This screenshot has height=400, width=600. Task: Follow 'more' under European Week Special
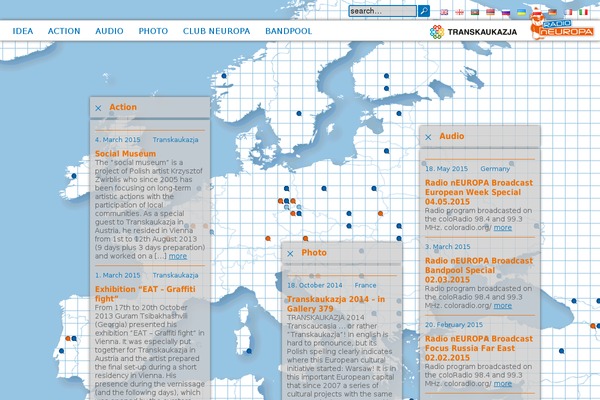coord(503,228)
